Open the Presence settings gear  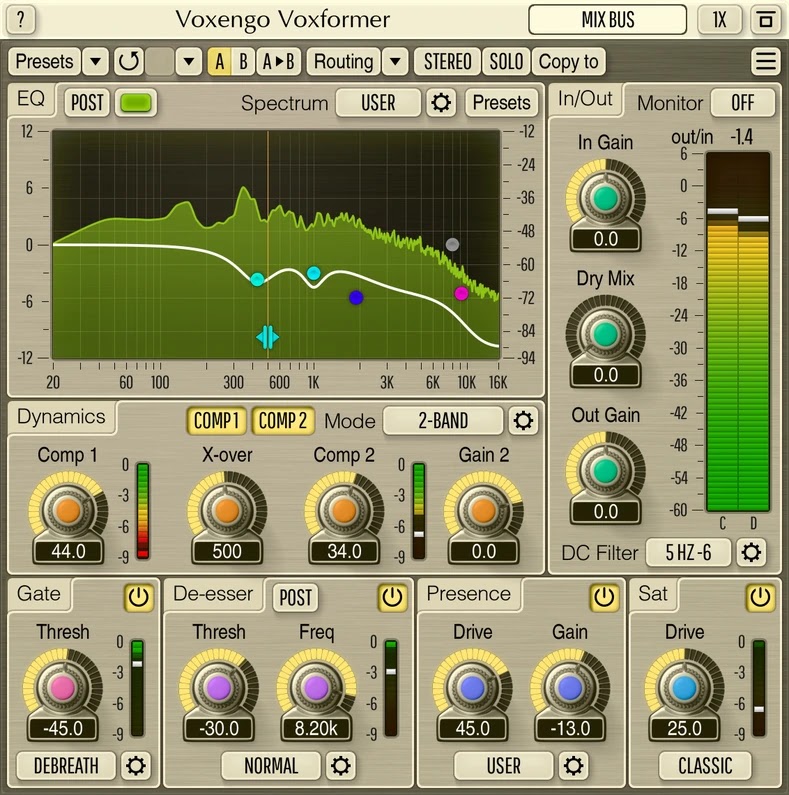pos(573,765)
